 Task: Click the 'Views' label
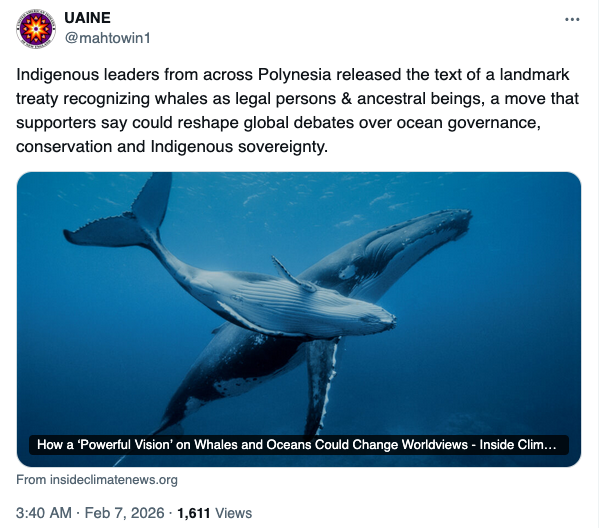point(234,513)
